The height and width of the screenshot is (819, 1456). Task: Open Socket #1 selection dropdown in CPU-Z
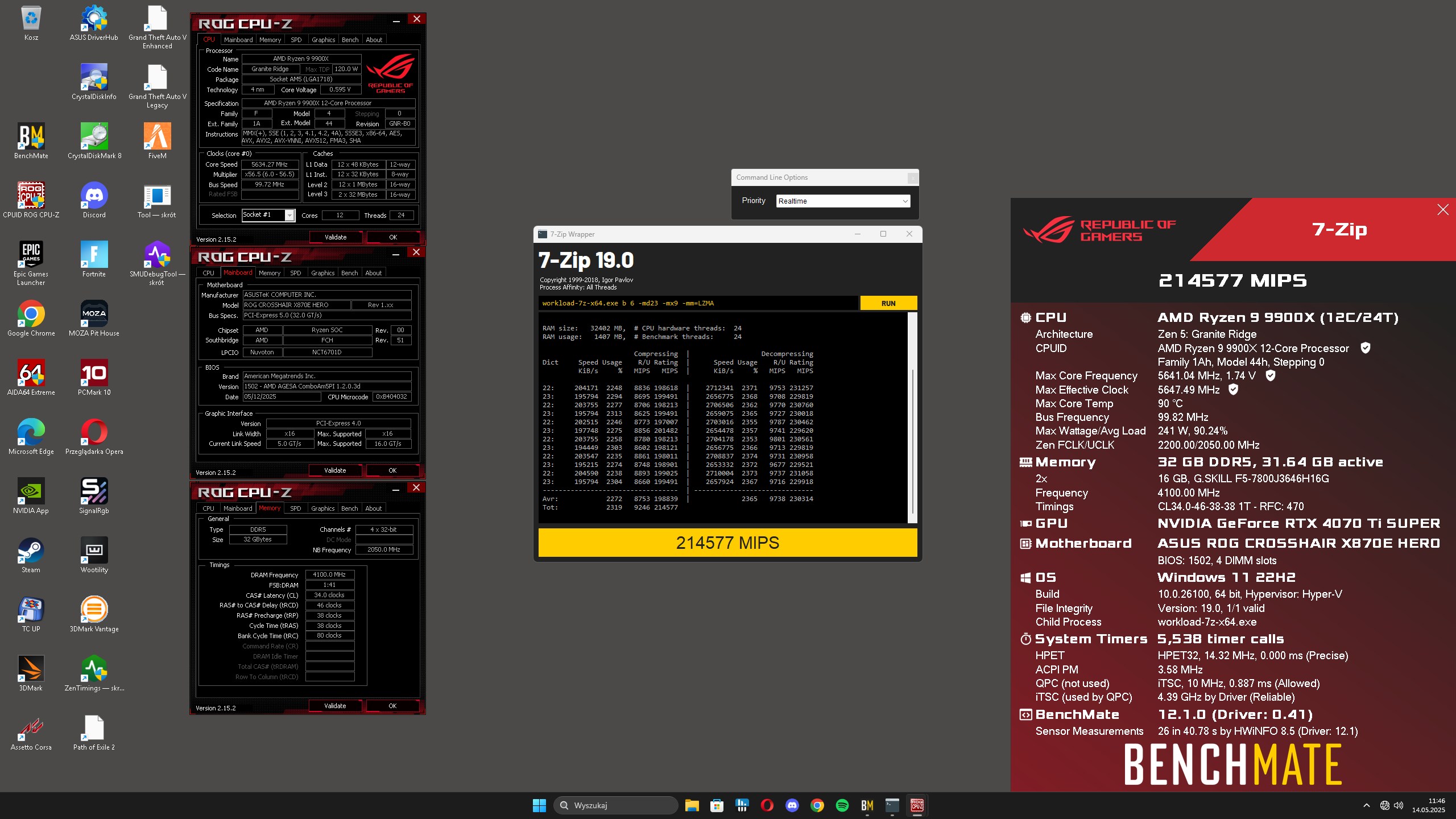tap(268, 215)
